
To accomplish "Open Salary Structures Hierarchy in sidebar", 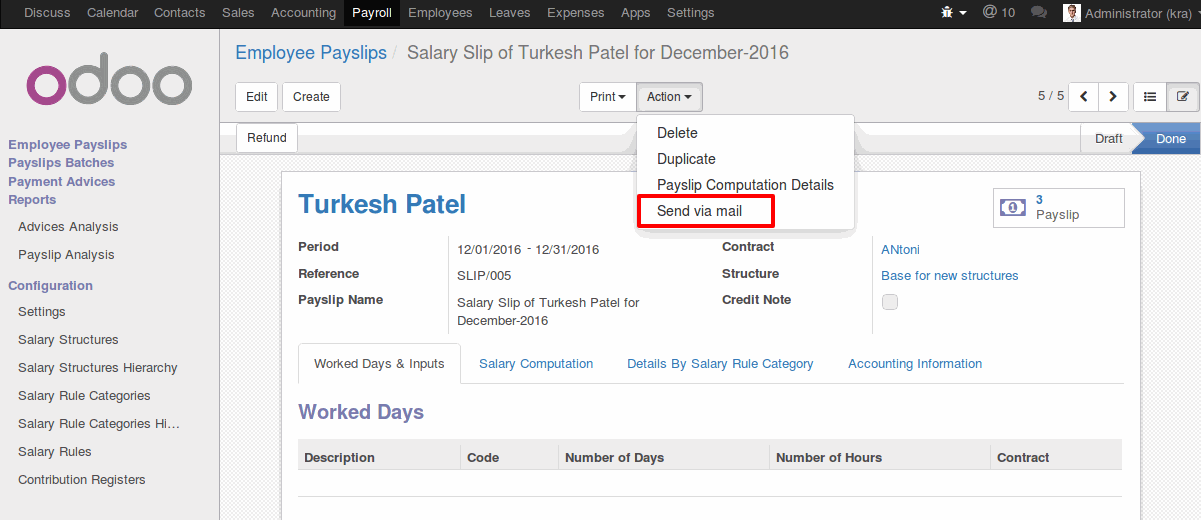I will click(x=98, y=368).
